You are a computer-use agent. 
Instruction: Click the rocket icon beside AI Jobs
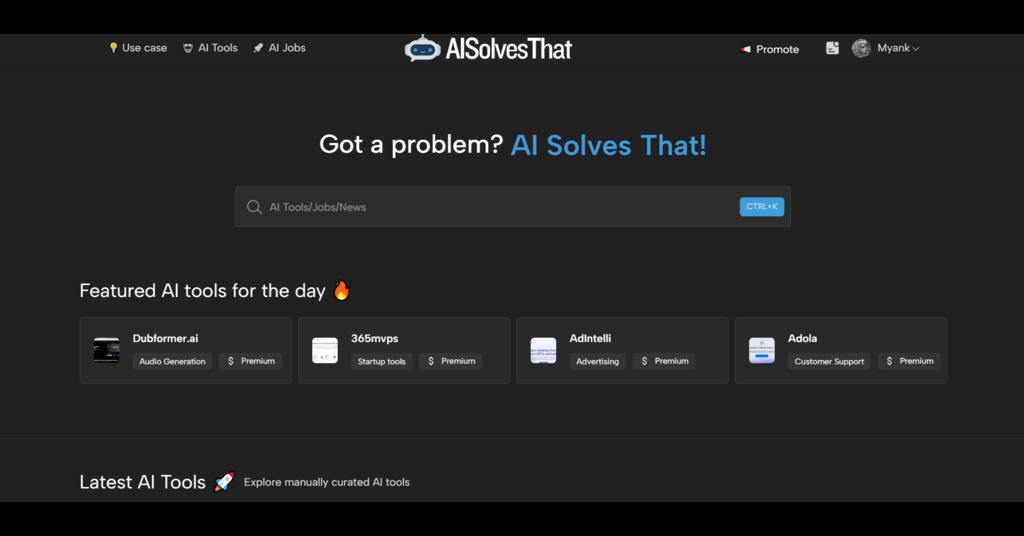pyautogui.click(x=258, y=48)
